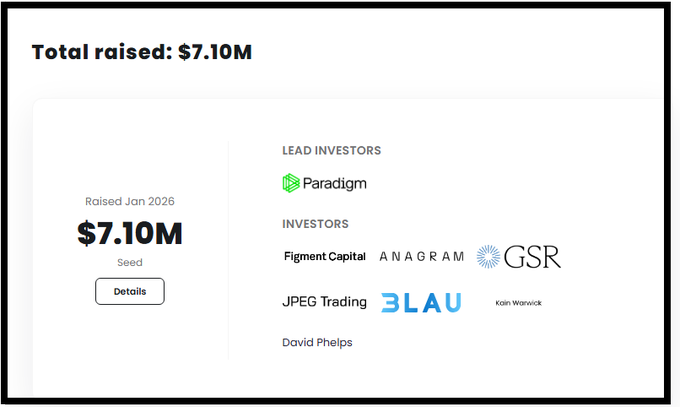This screenshot has width=680, height=407.
Task: Click the LEAD INVESTORS section heading
Action: pyautogui.click(x=332, y=150)
